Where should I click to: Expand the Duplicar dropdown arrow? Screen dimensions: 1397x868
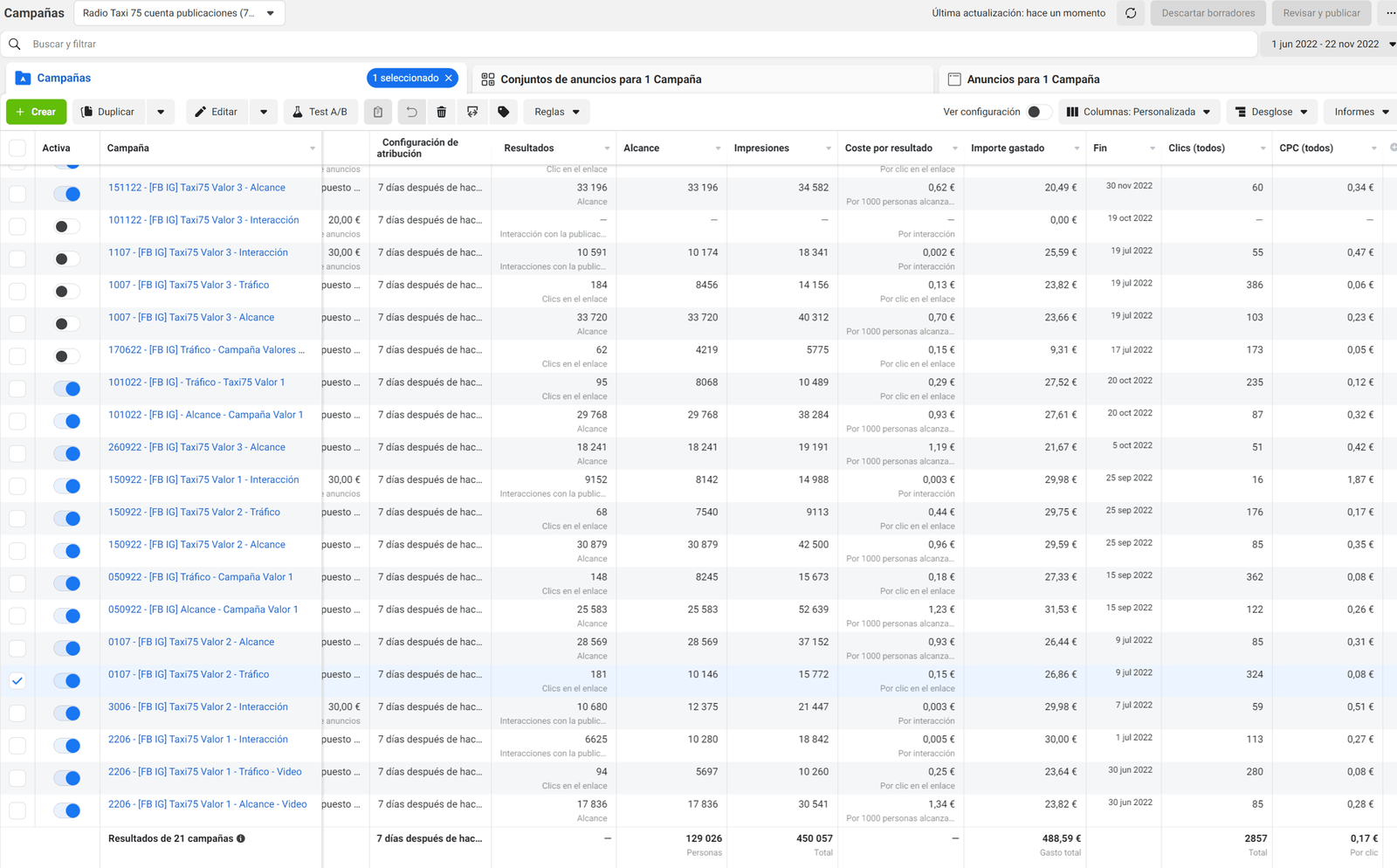161,112
